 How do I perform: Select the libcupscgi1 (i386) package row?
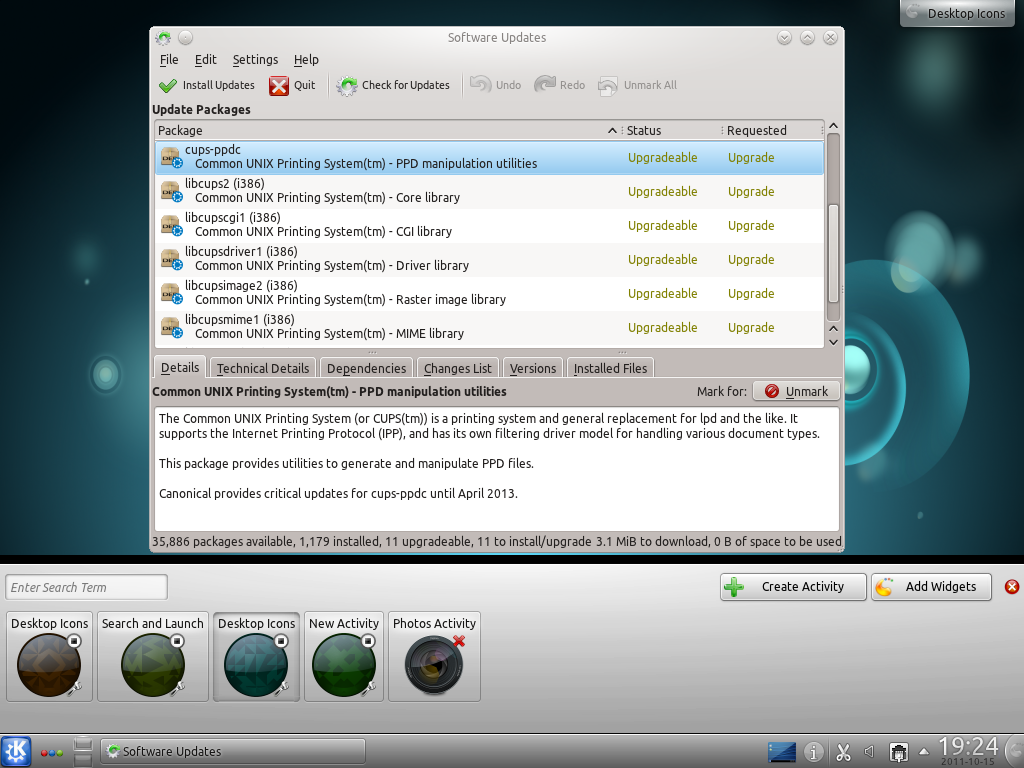tap(489, 225)
